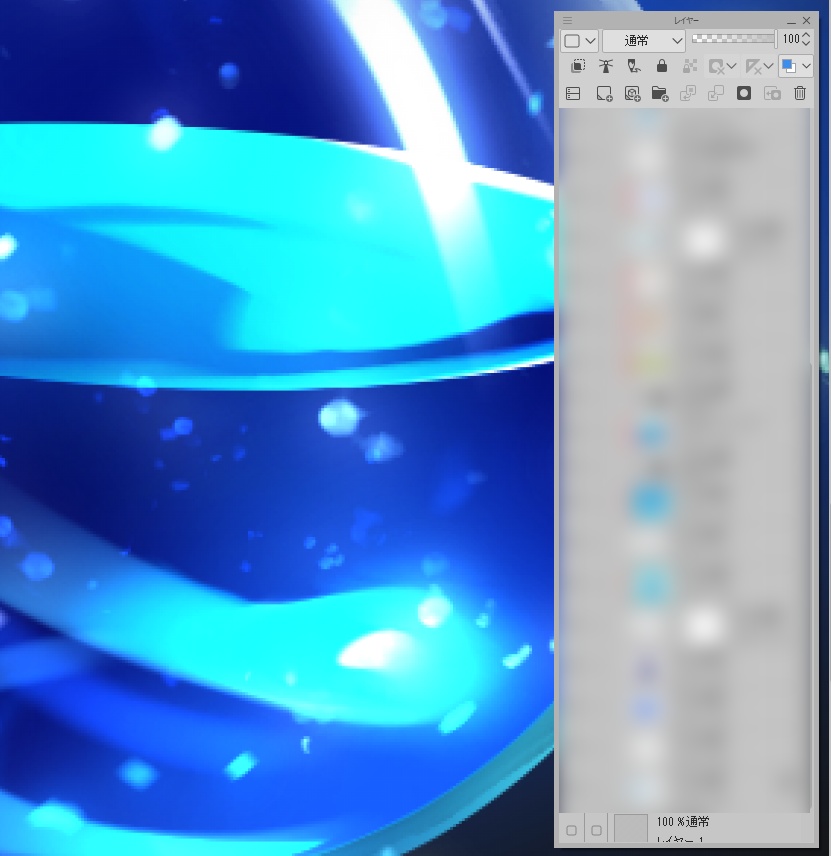This screenshot has width=831, height=856.
Task: Open the Layer panel hamburger menu
Action: click(x=567, y=20)
